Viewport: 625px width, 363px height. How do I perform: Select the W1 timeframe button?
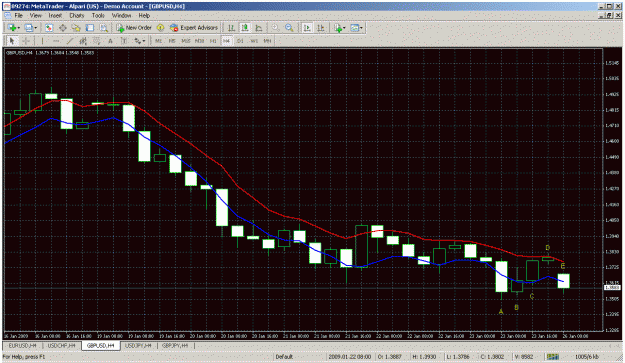tap(254, 41)
